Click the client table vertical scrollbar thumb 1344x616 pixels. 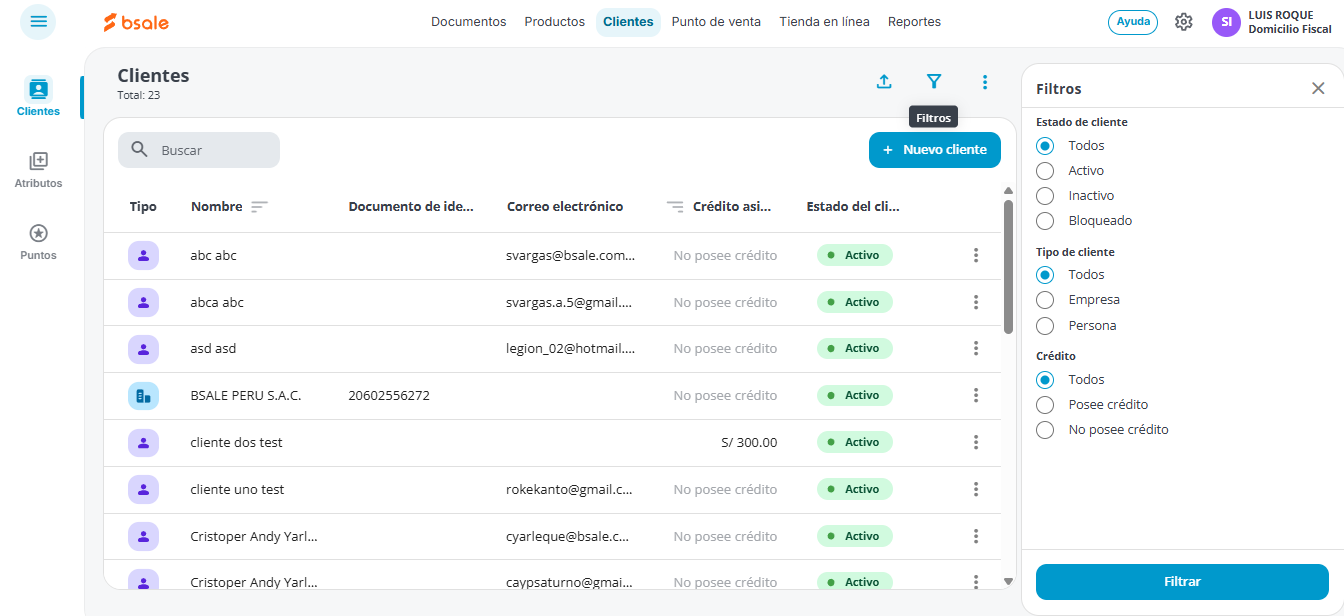1008,266
